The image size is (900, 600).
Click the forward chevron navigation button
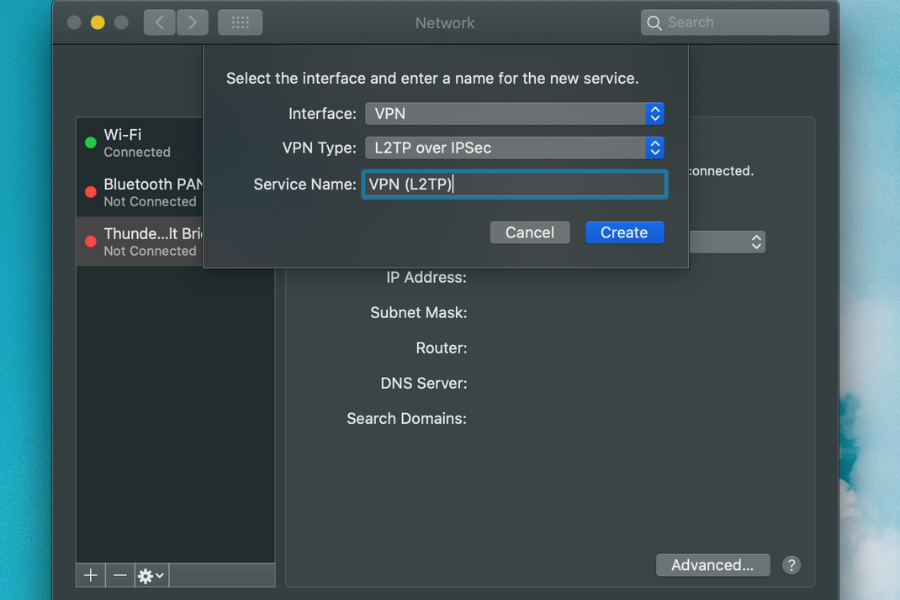tap(192, 22)
